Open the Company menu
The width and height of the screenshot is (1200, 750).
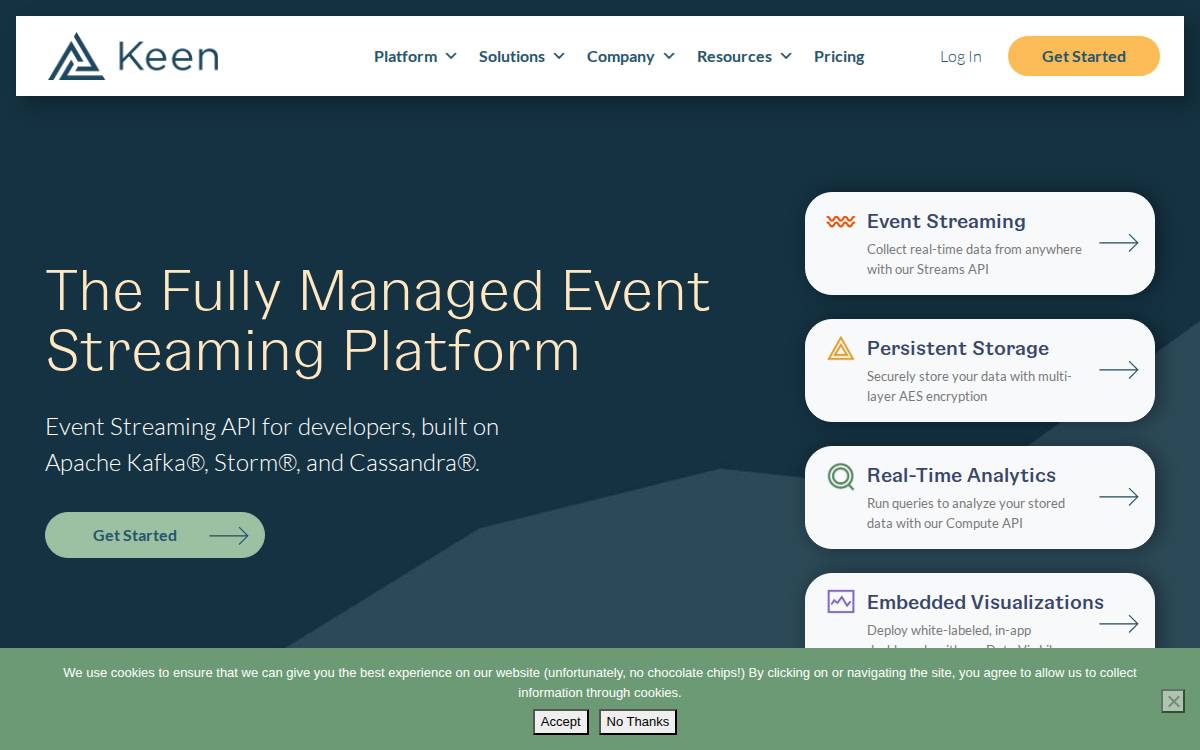pos(621,57)
